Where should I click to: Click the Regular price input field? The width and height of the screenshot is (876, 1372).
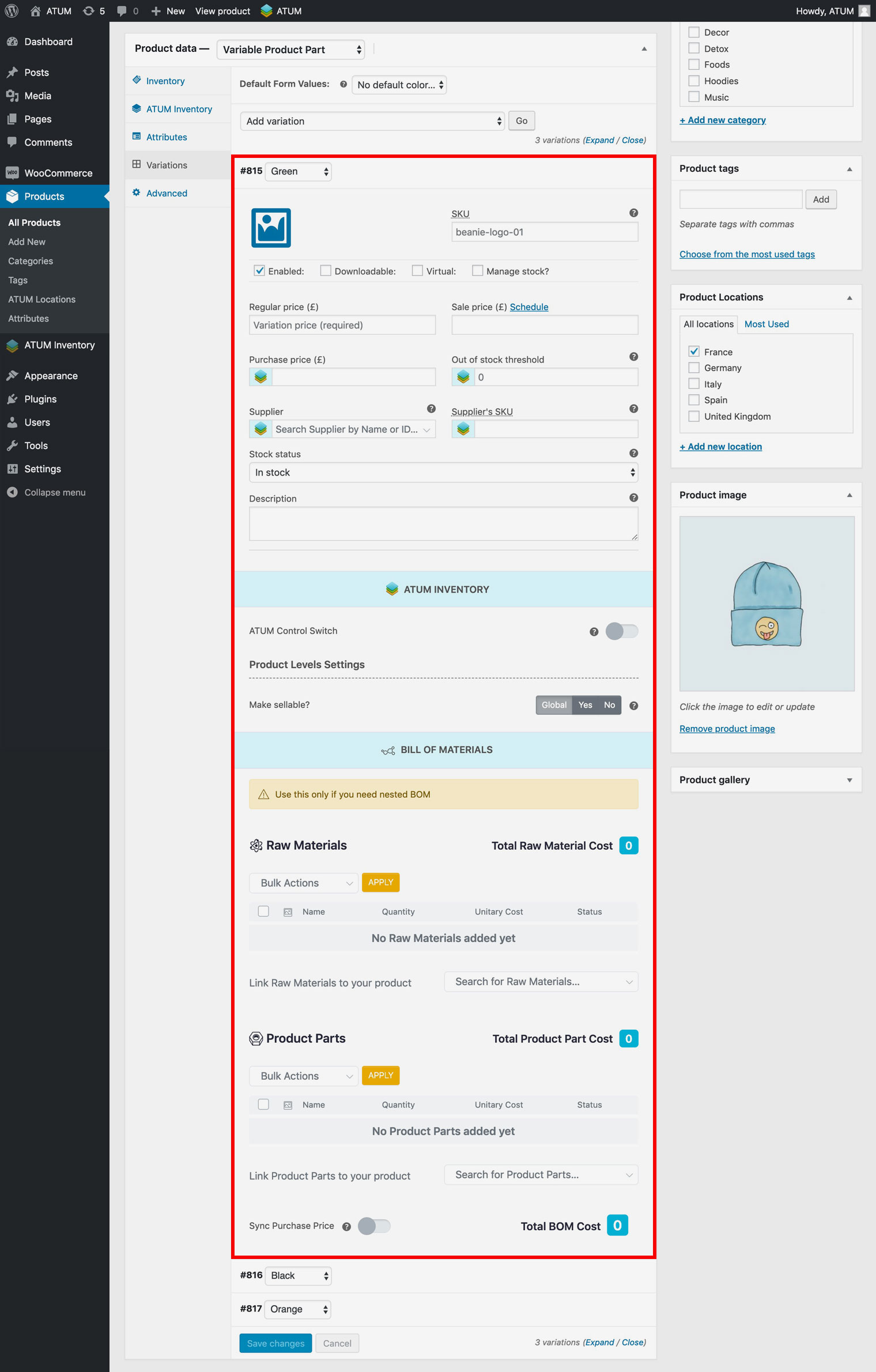pos(342,325)
